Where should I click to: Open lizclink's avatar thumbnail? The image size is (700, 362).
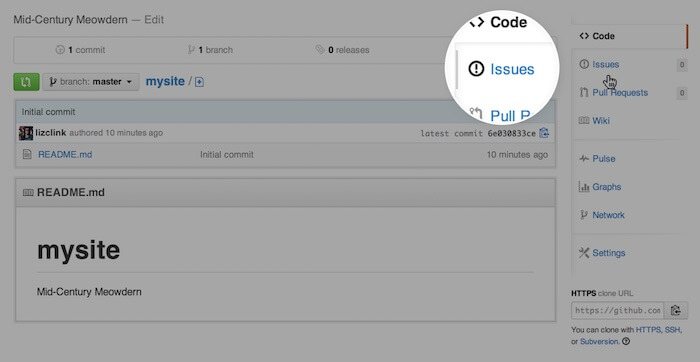click(26, 133)
